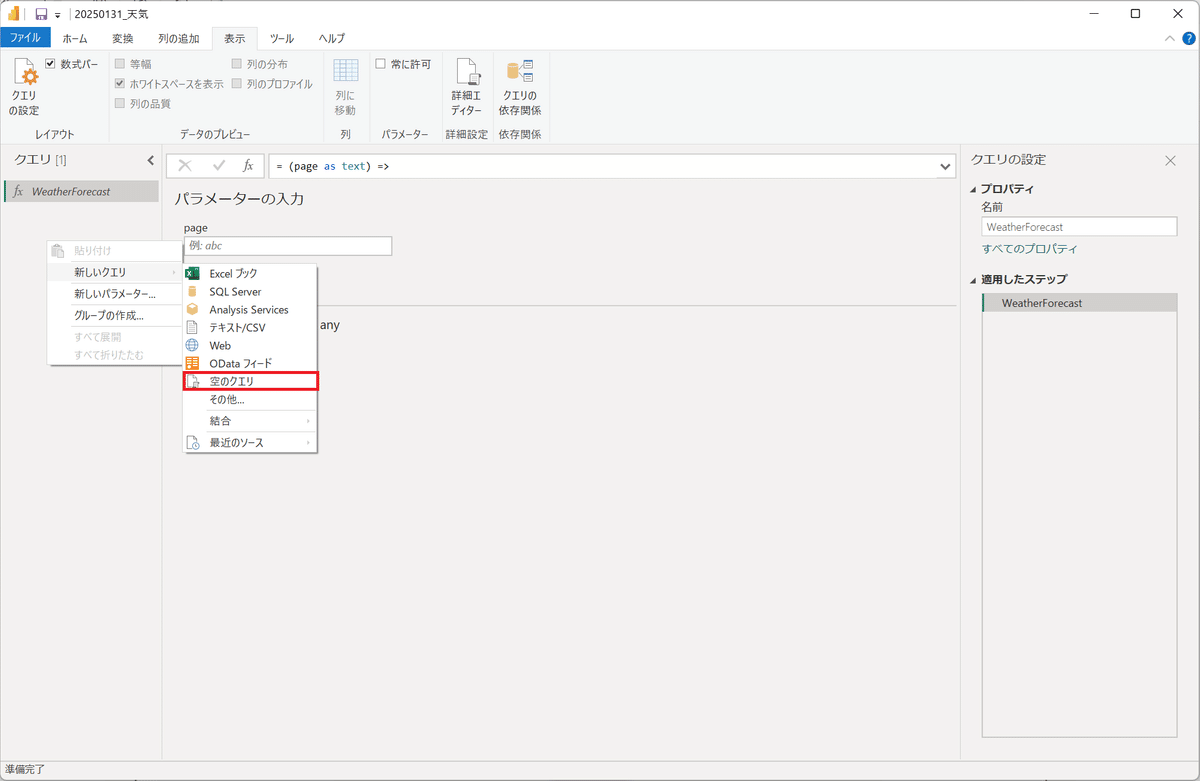Screen dimensions: 1200x781
Task: Select the WeatherForecast query in list
Action: click(81, 191)
